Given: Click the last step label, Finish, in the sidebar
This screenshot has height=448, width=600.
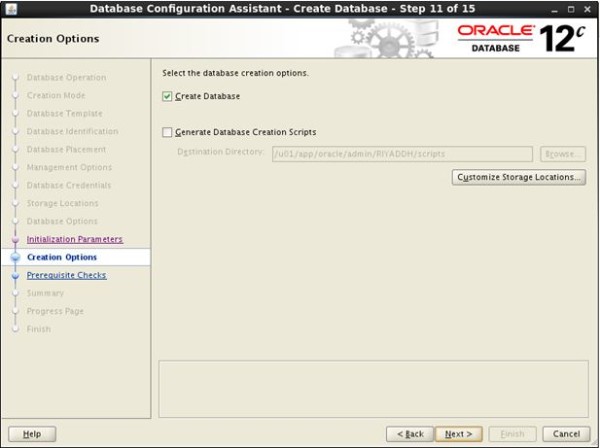Looking at the screenshot, I should tap(39, 329).
